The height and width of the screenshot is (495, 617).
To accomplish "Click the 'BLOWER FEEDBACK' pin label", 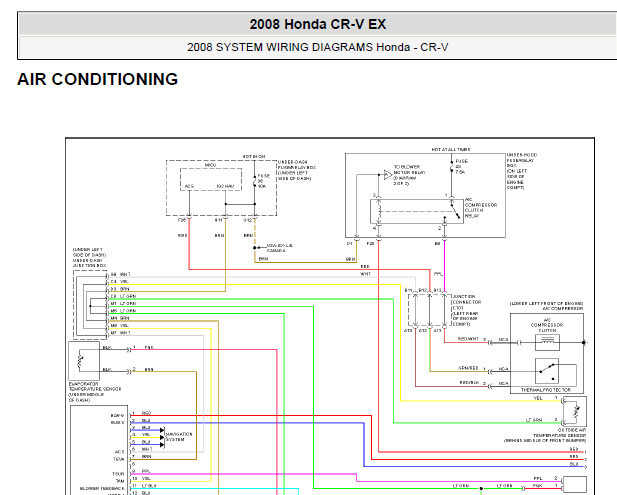I will point(102,488).
